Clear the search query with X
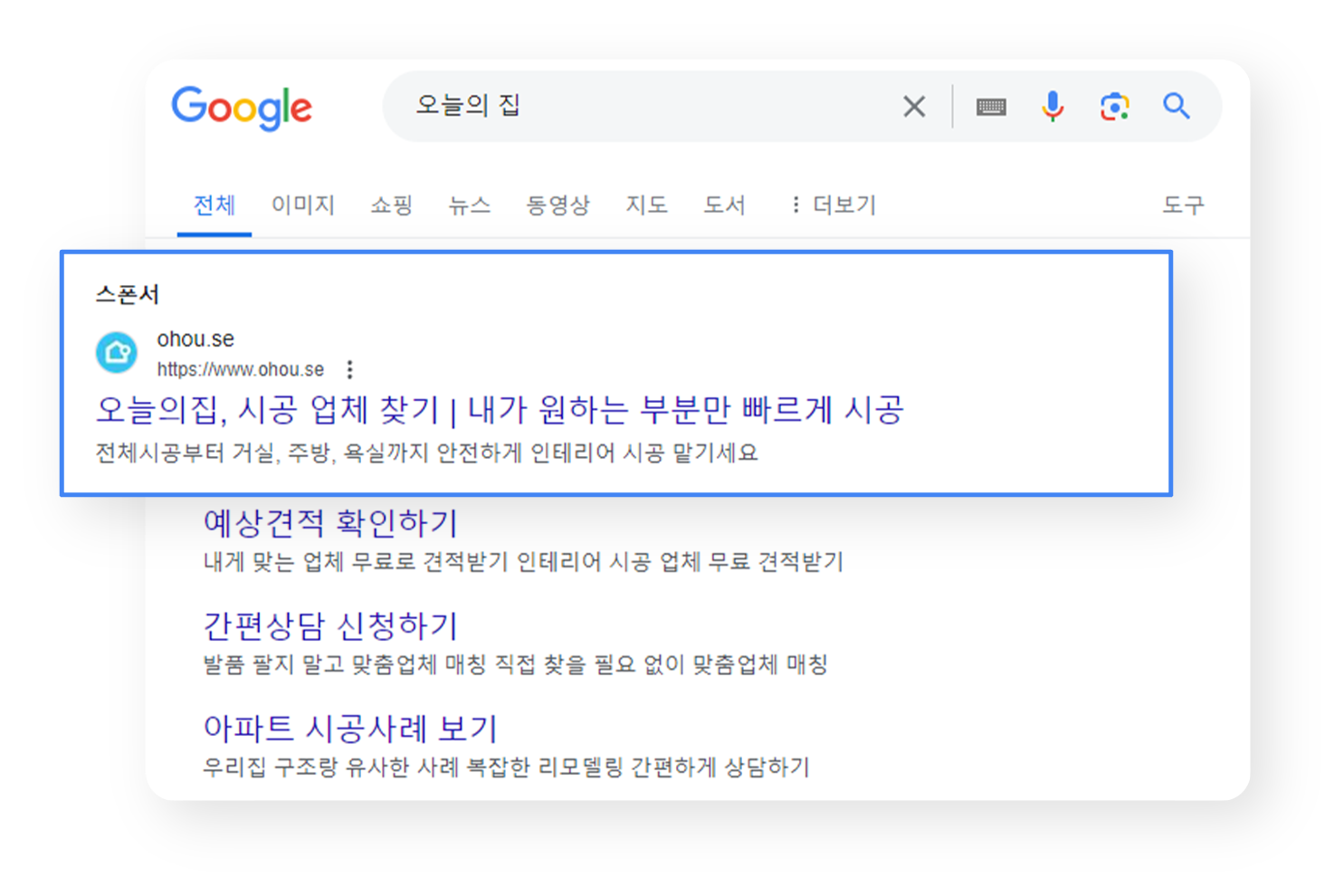Screen dimensions: 1344x896 [914, 107]
